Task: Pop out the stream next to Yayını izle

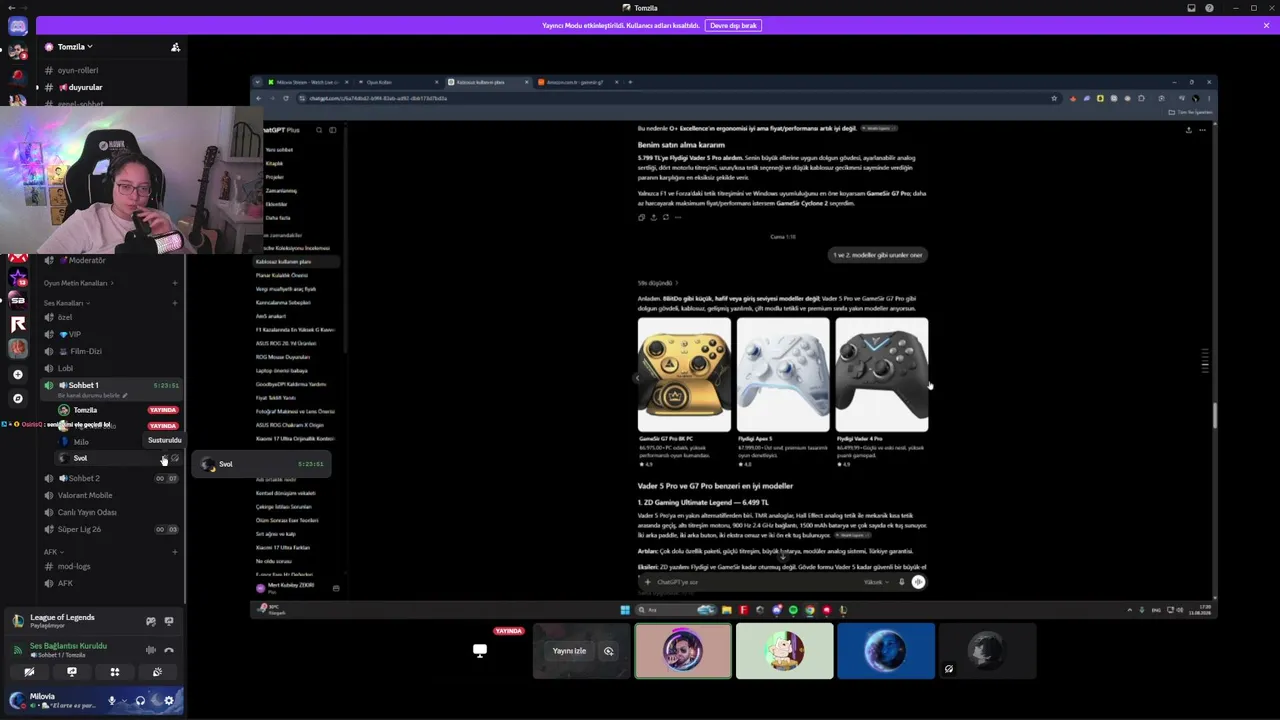Action: (608, 651)
